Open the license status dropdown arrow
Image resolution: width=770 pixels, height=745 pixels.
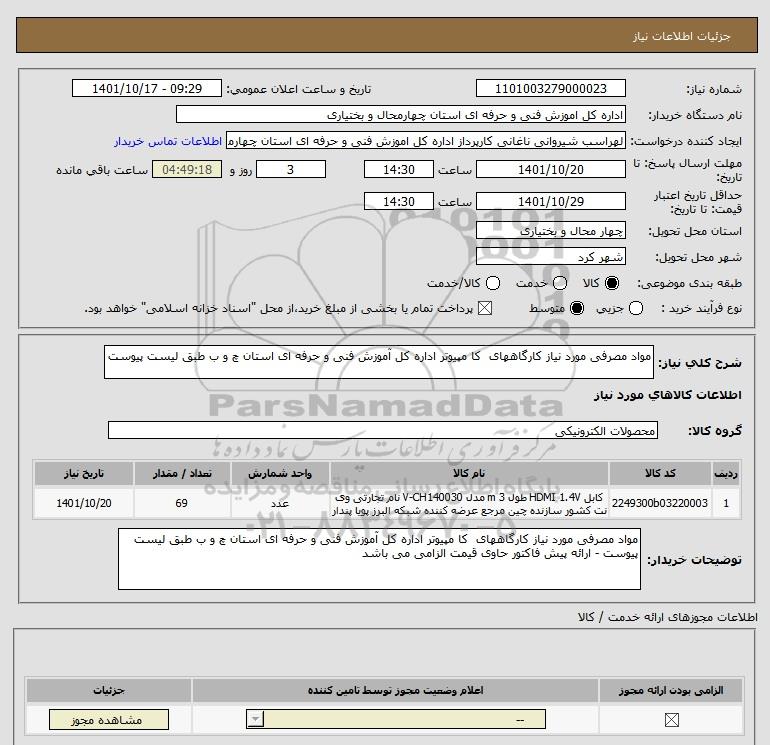point(255,720)
